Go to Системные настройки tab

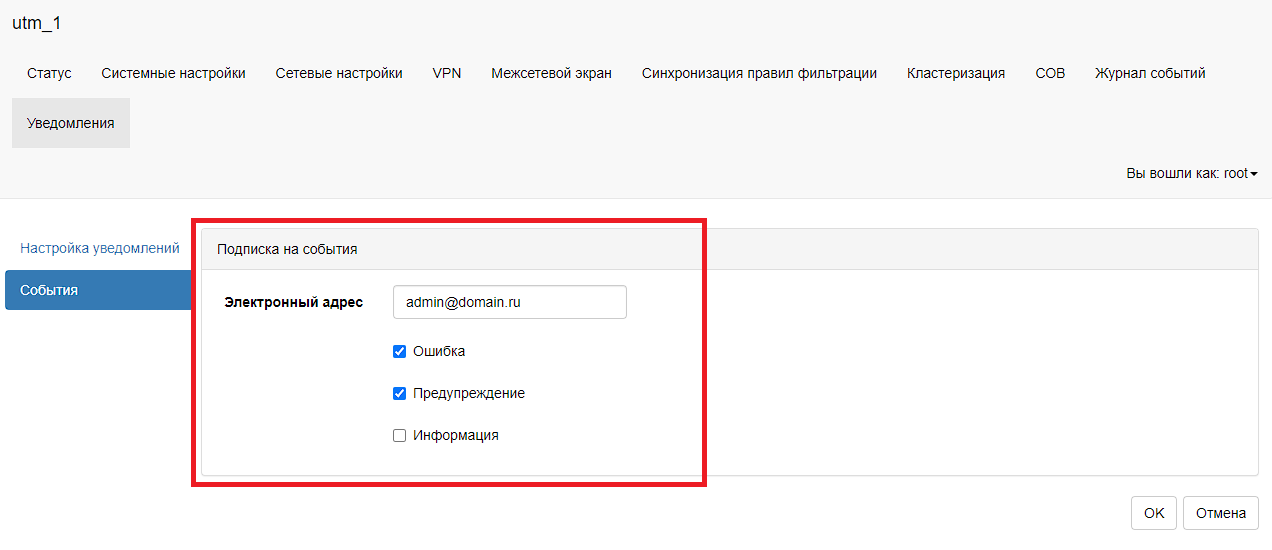pos(173,73)
